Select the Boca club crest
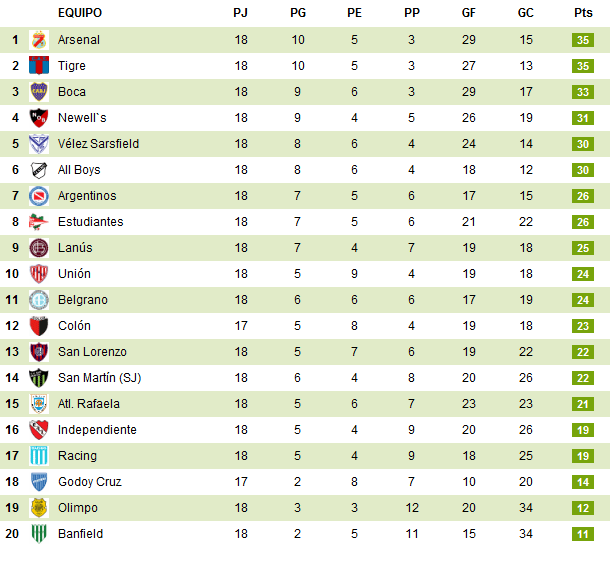 [x=39, y=92]
